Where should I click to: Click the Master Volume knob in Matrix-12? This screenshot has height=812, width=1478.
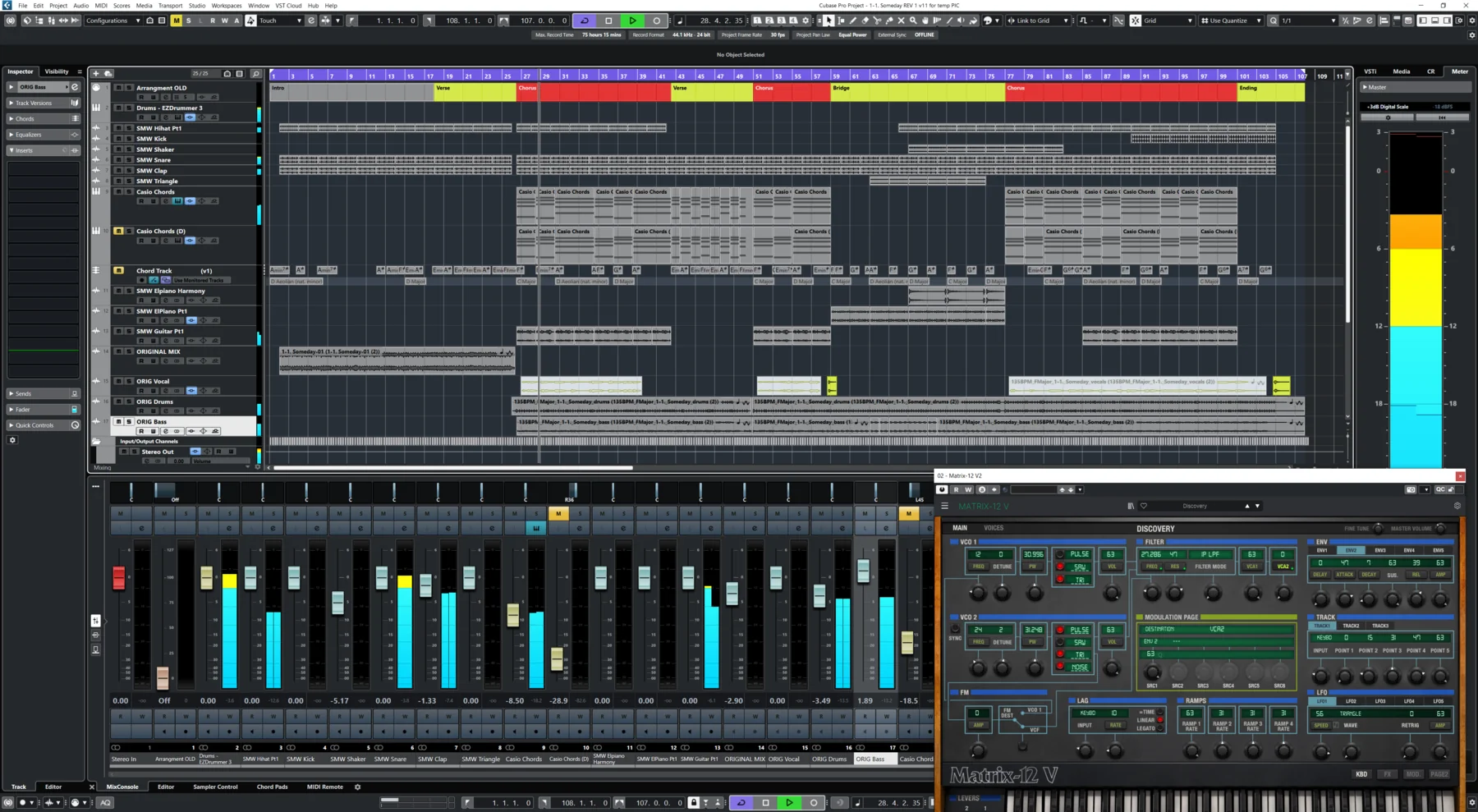point(1440,528)
